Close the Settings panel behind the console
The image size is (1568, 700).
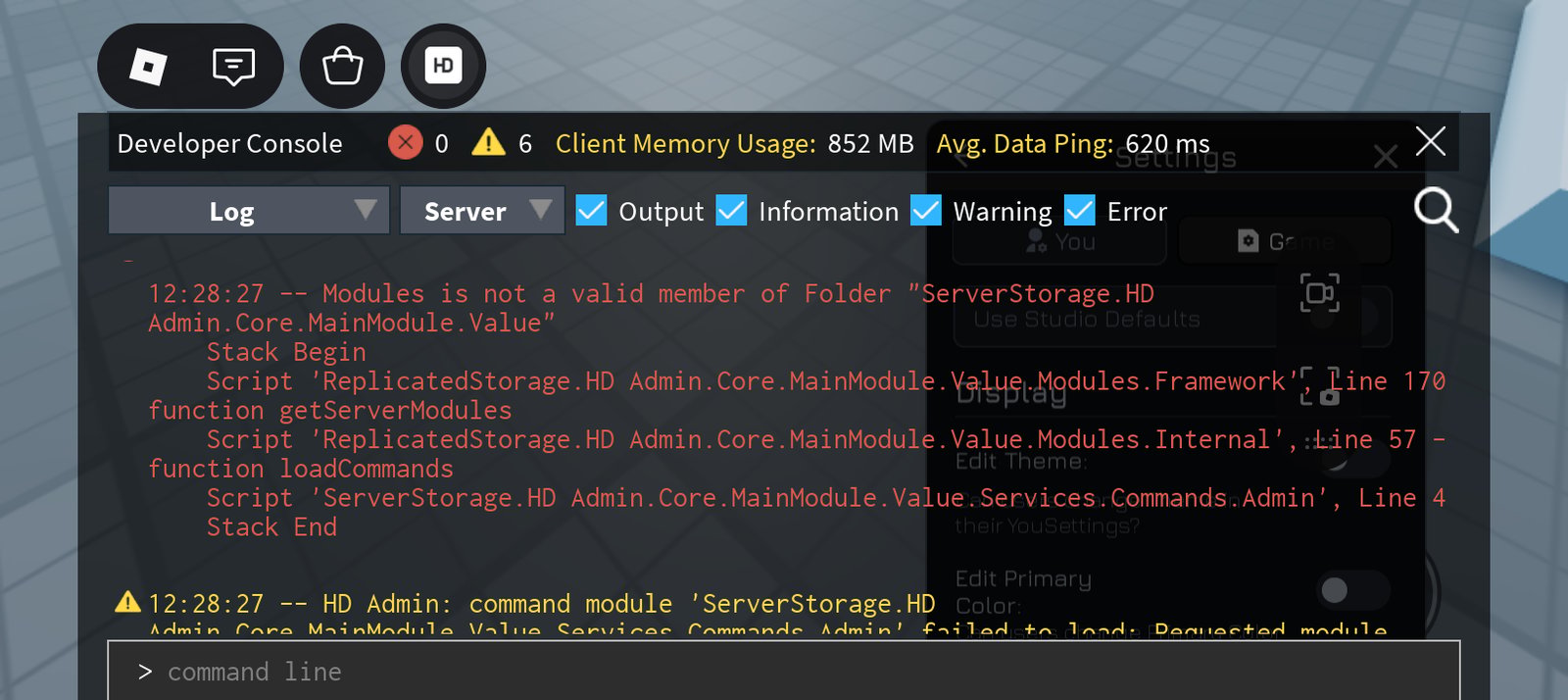(x=1385, y=156)
